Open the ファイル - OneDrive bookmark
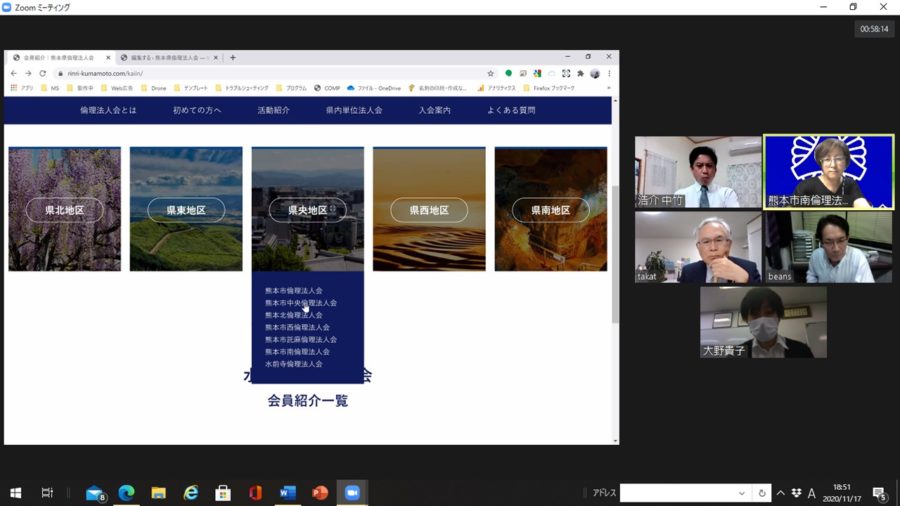The image size is (900, 506). tap(374, 88)
